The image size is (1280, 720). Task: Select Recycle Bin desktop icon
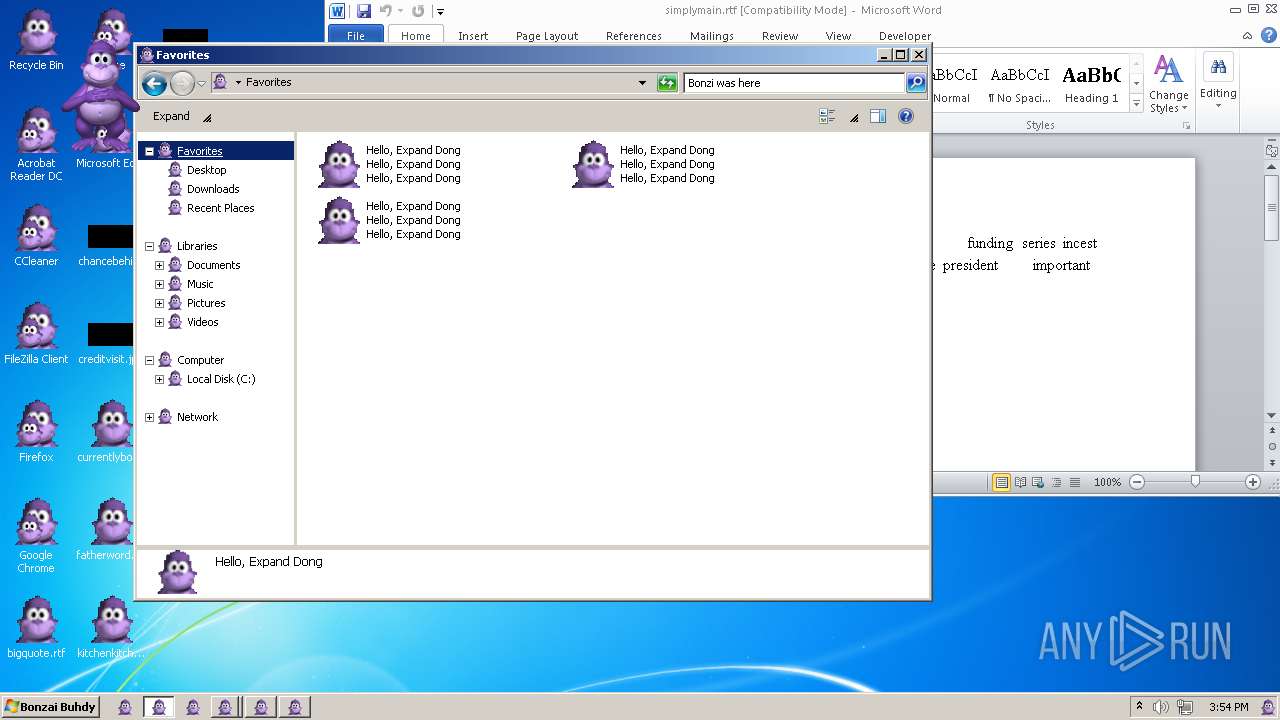click(36, 41)
